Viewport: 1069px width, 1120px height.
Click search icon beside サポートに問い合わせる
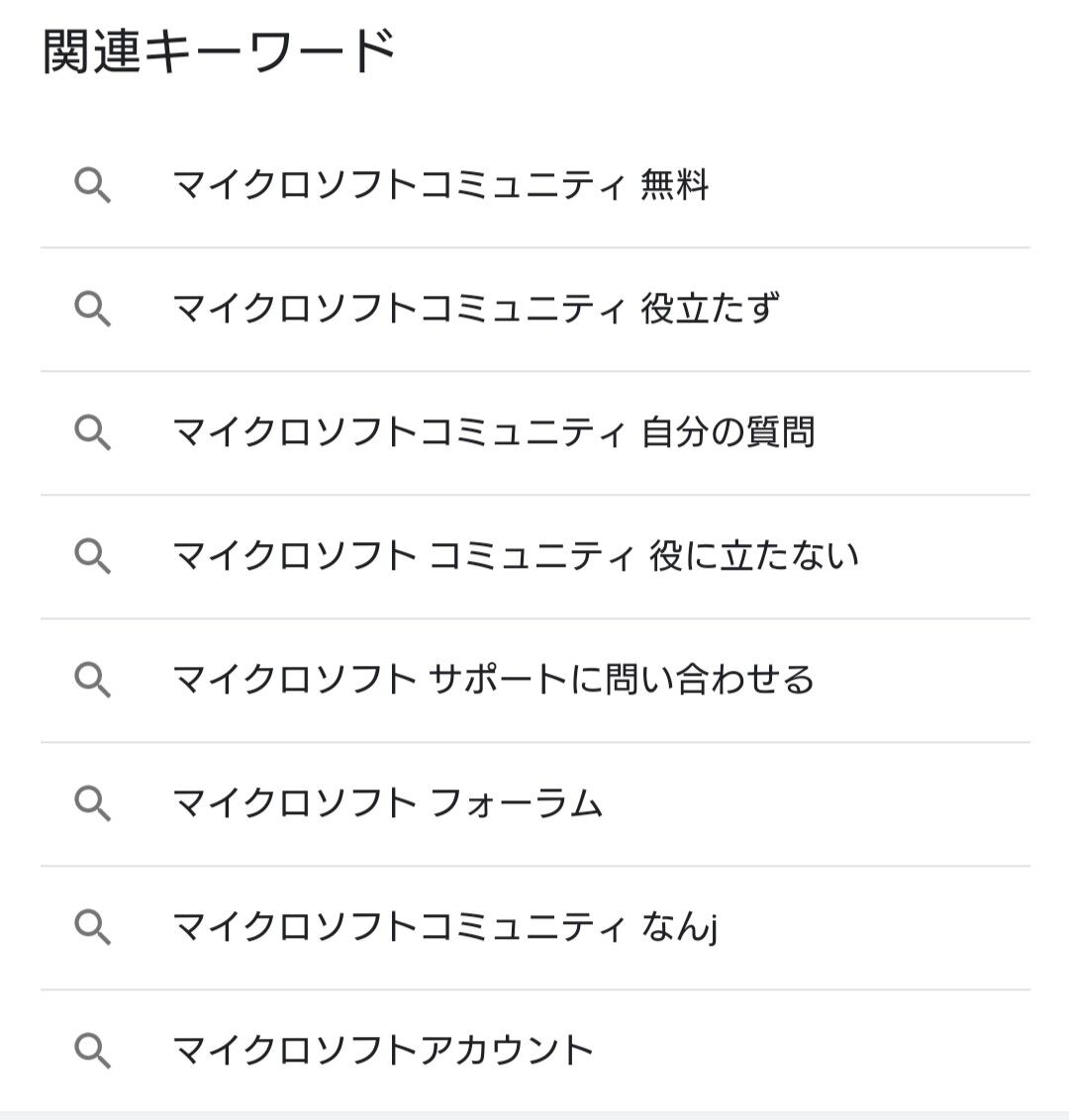click(x=92, y=681)
